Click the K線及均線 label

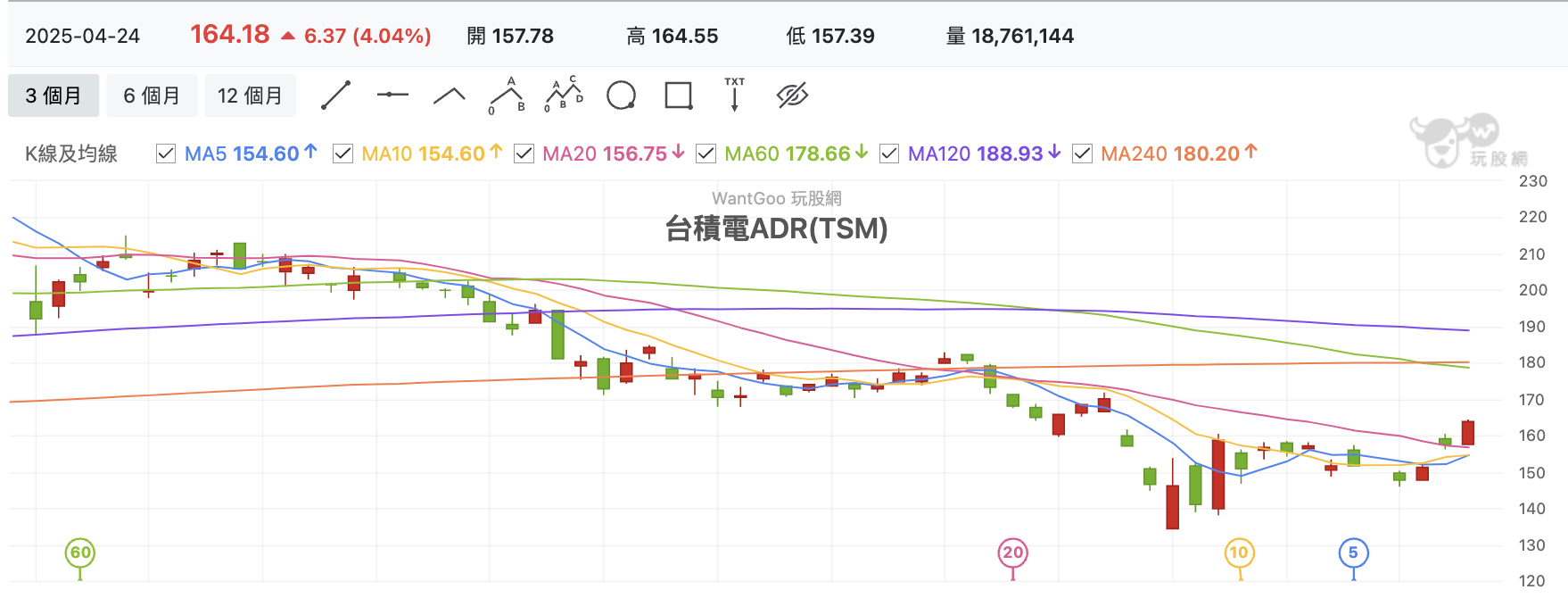71,154
